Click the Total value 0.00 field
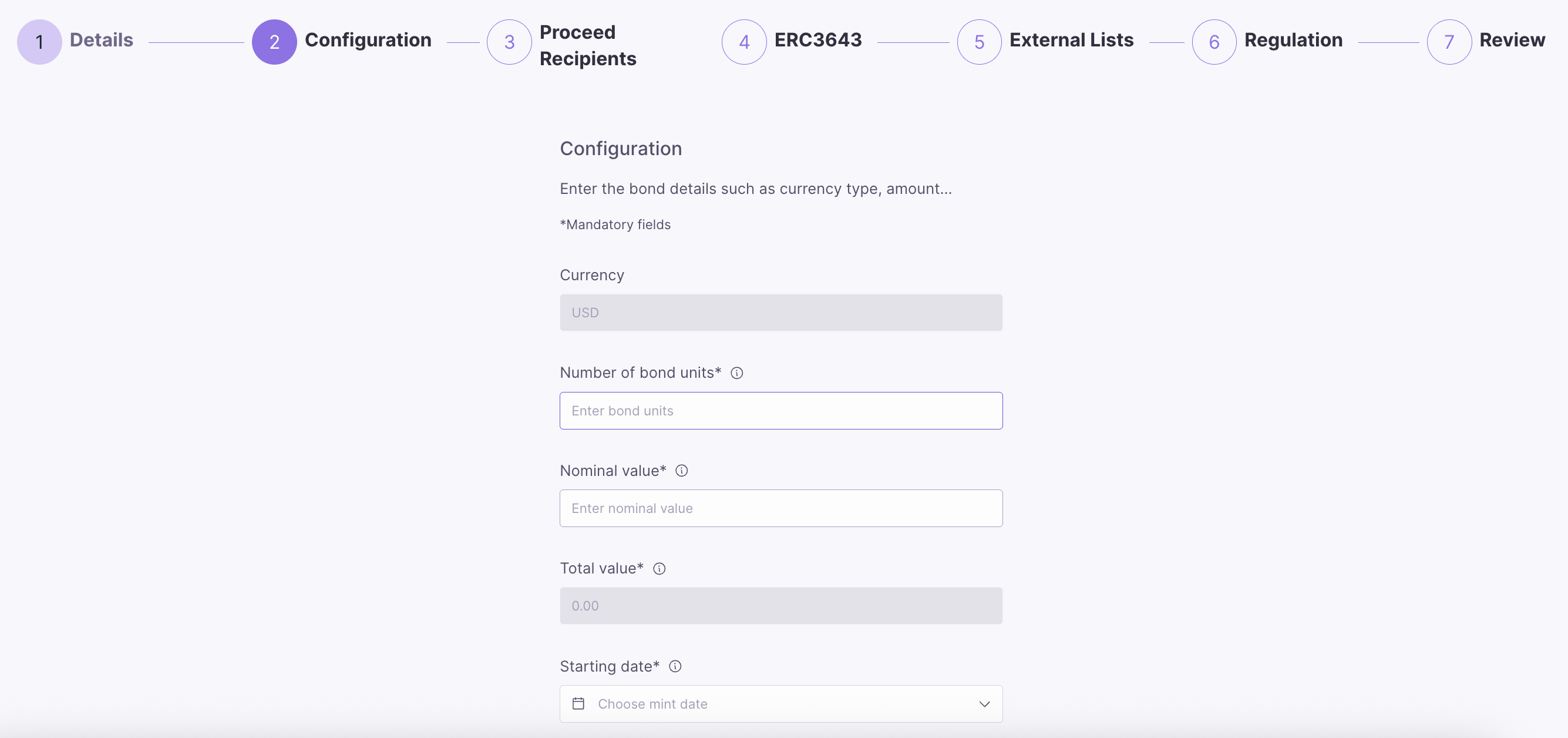 780,606
